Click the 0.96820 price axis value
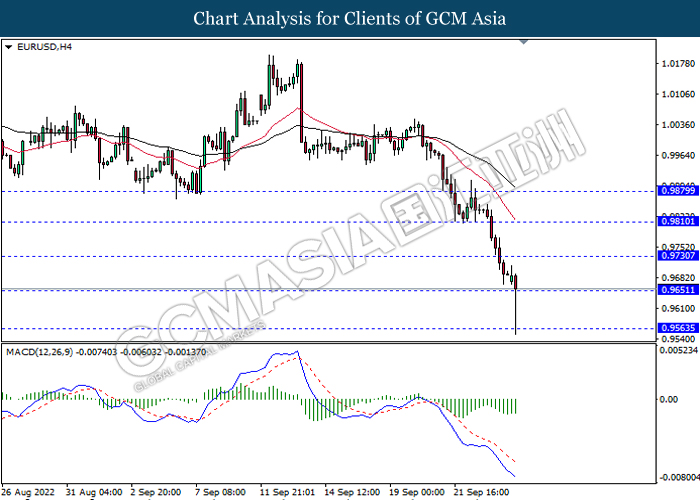 pyautogui.click(x=678, y=278)
